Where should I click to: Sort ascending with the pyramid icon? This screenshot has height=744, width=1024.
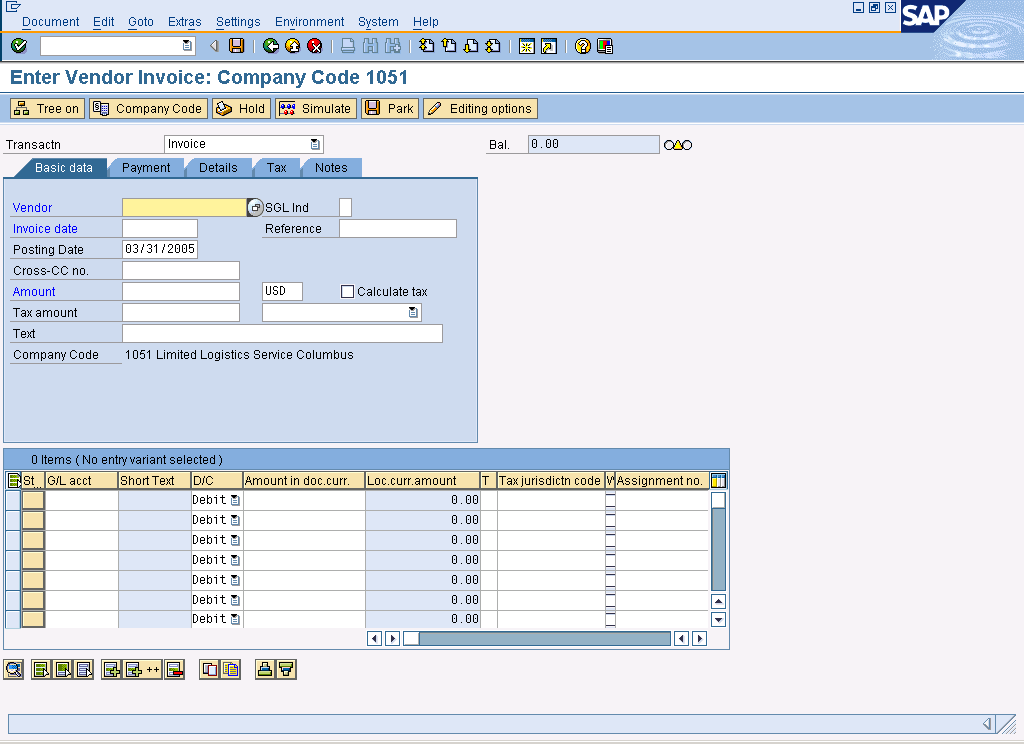(x=264, y=670)
